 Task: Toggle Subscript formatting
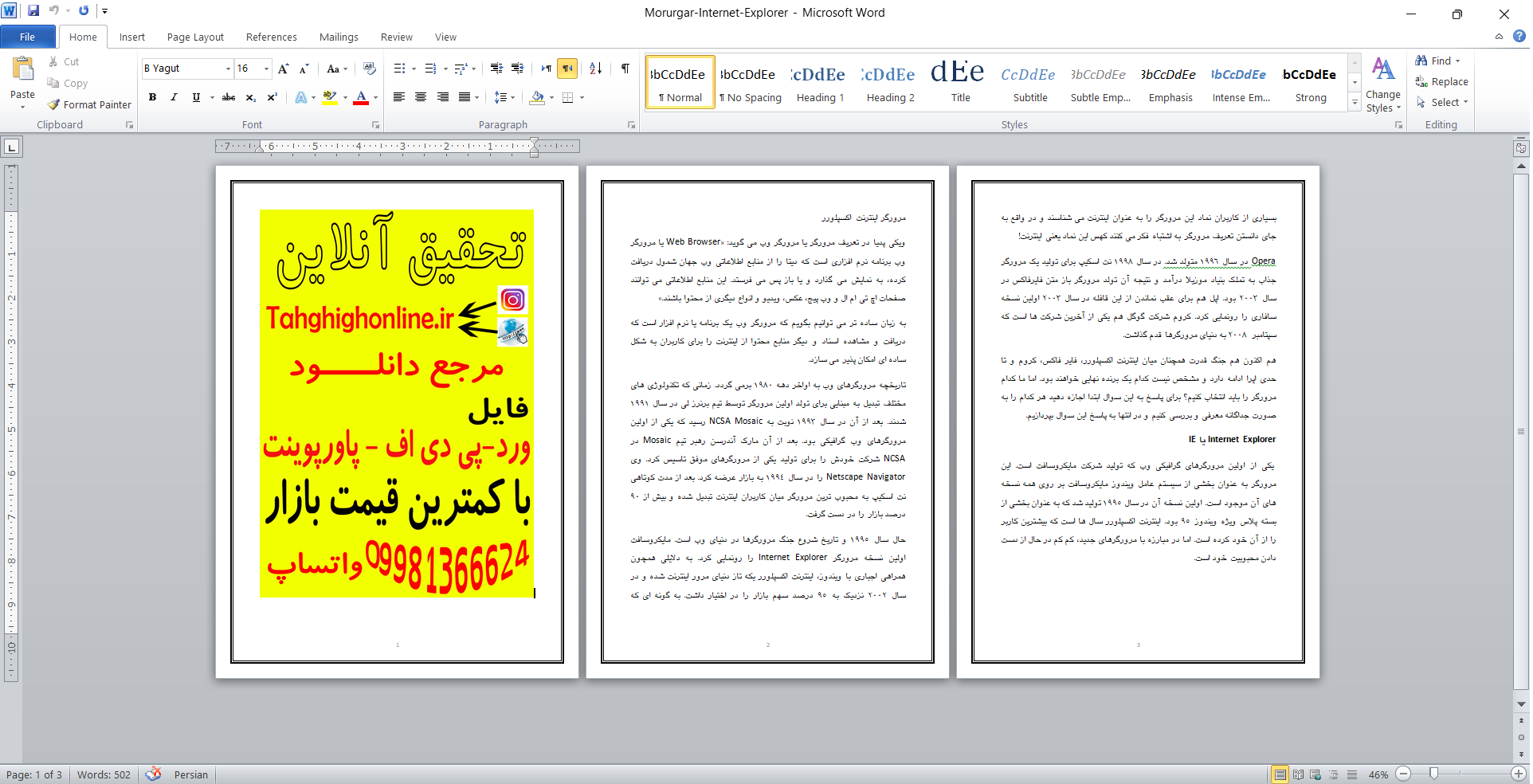coord(250,97)
